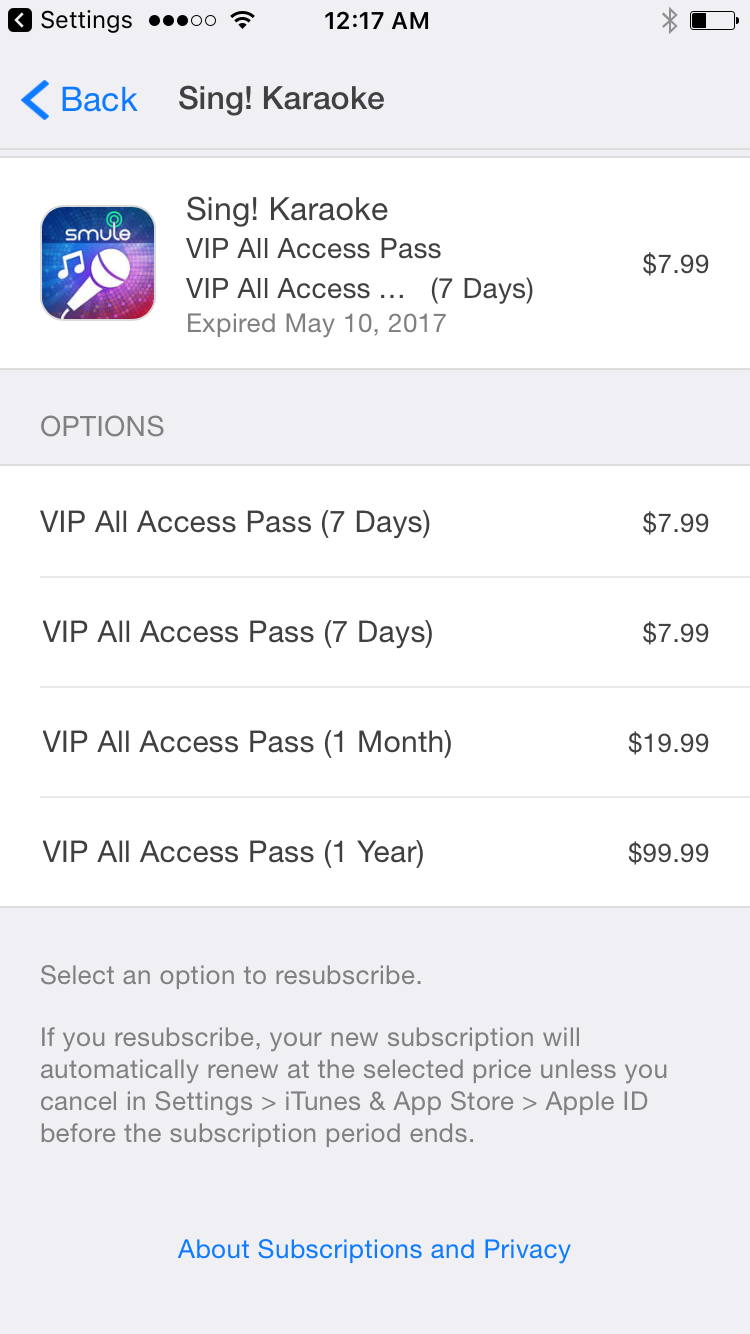Tap the return-to-Settings arrow in status bar
The height and width of the screenshot is (1334, 750).
(20, 20)
